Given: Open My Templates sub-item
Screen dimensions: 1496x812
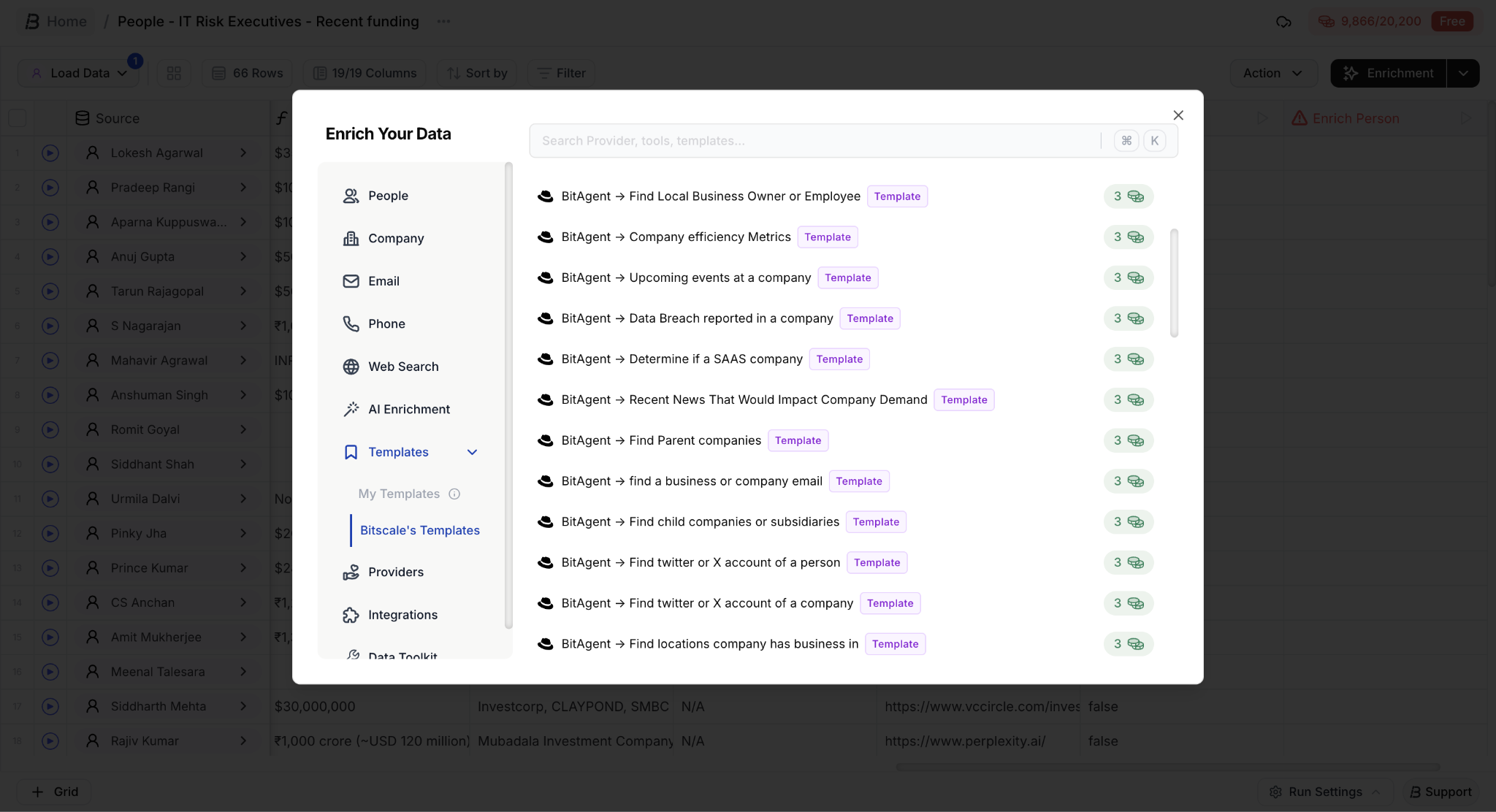Looking at the screenshot, I should pyautogui.click(x=399, y=494).
